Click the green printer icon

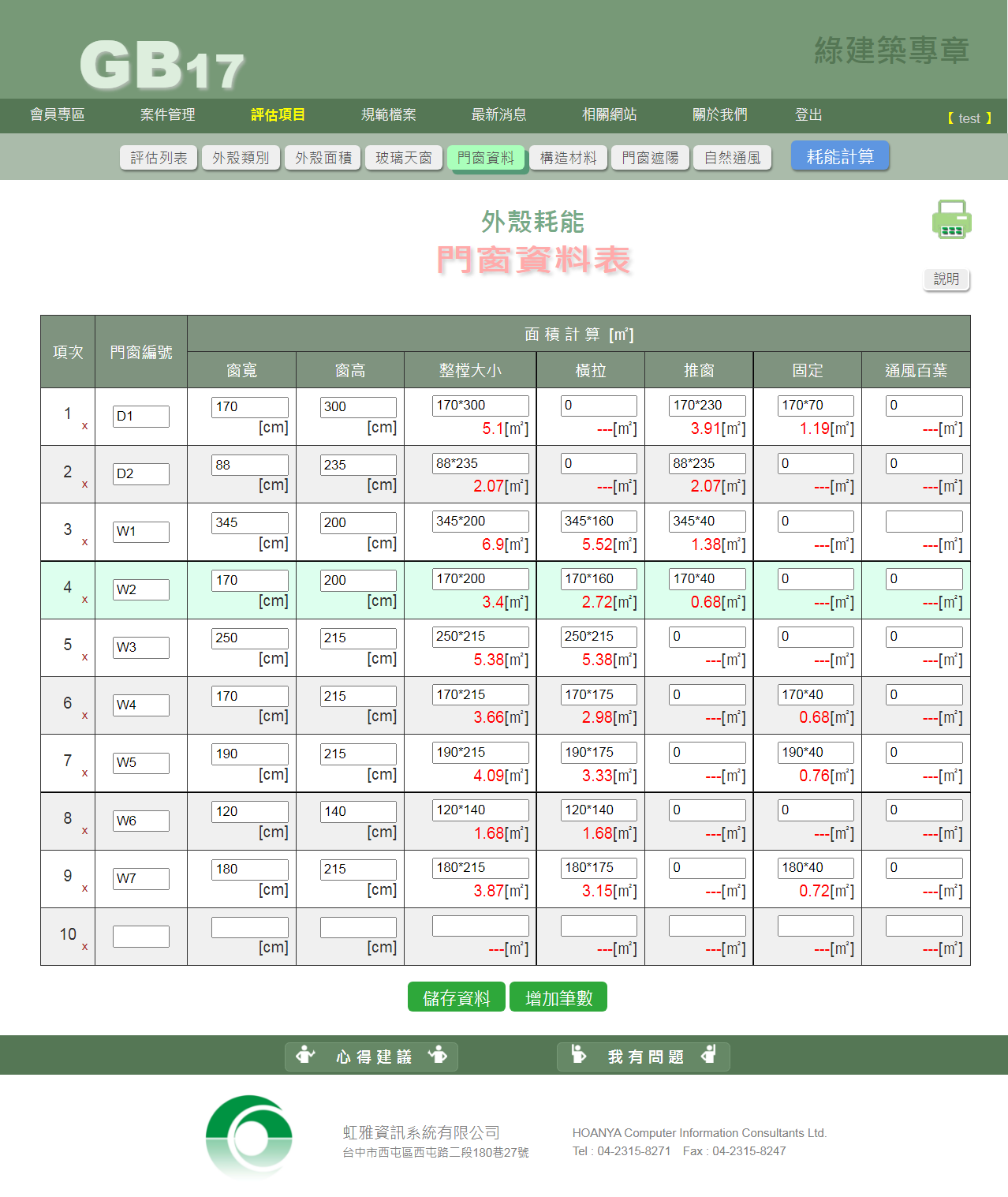click(951, 219)
